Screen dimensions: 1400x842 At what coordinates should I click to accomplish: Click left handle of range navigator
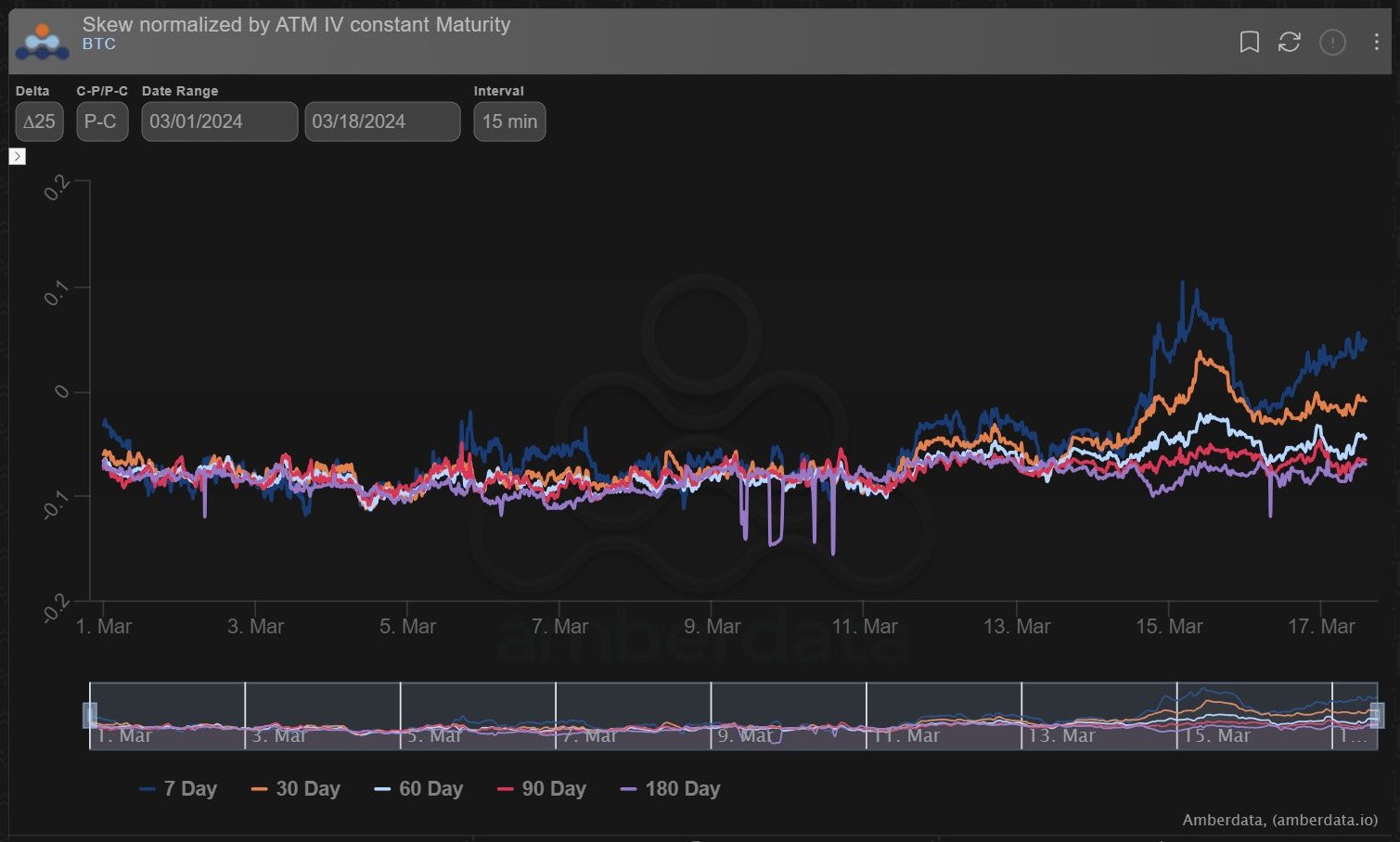click(90, 715)
